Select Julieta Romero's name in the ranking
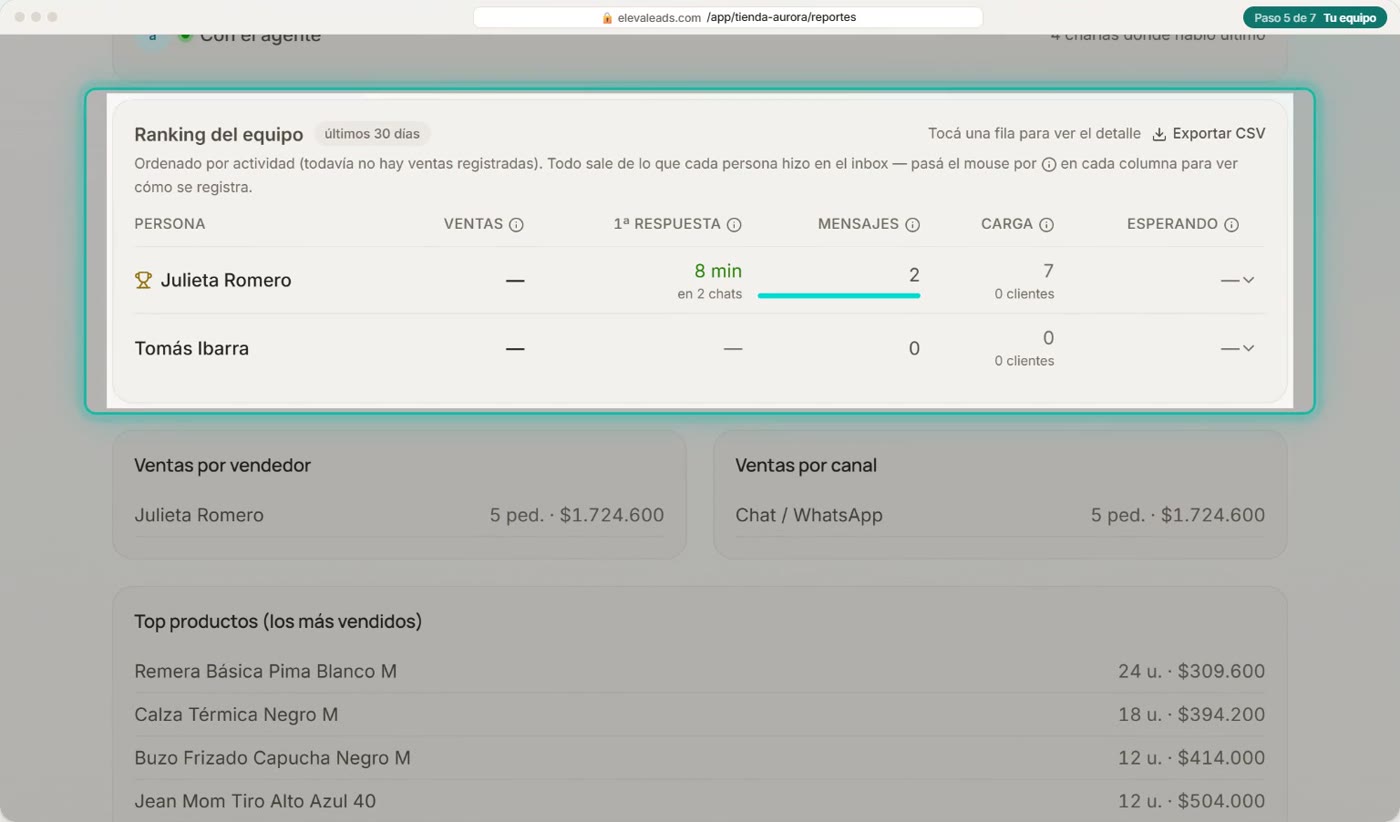Image resolution: width=1400 pixels, height=822 pixels. coord(226,280)
